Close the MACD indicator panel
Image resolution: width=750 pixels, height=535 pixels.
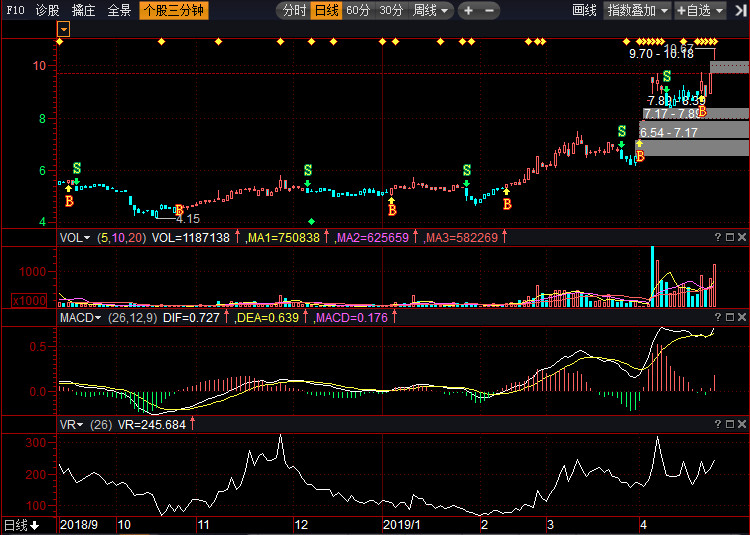(742, 317)
